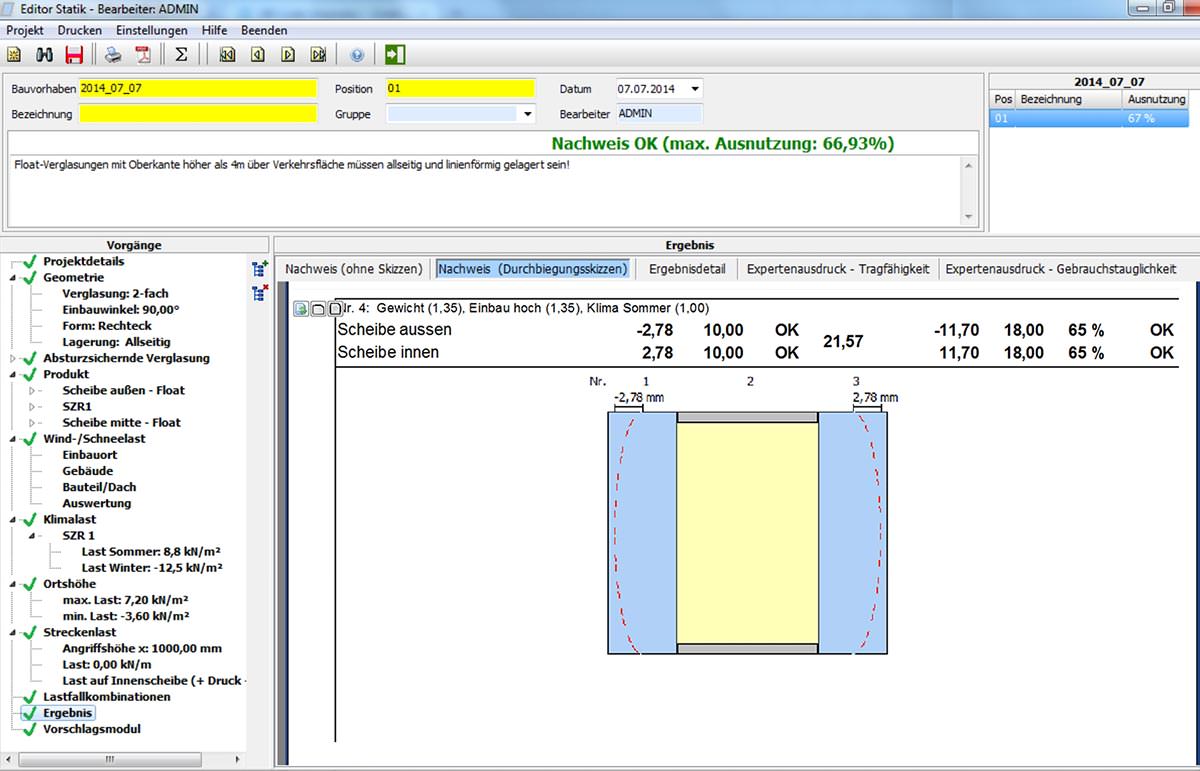Switch to Nachweis (ohne Skizzen) tab

(x=354, y=269)
